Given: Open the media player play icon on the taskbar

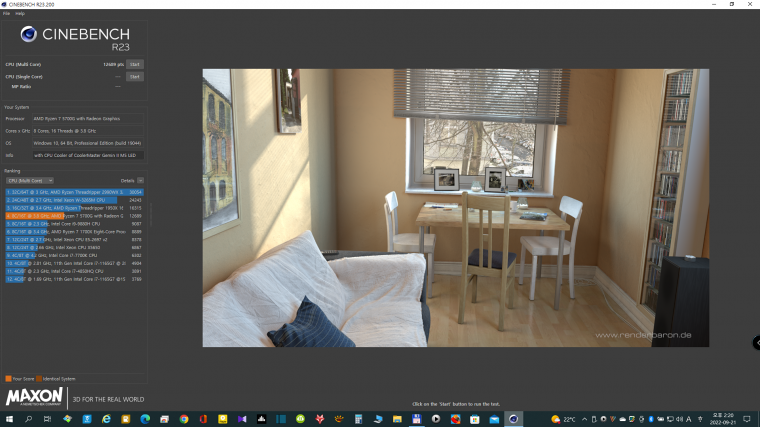Looking at the screenshot, I should point(436,419).
